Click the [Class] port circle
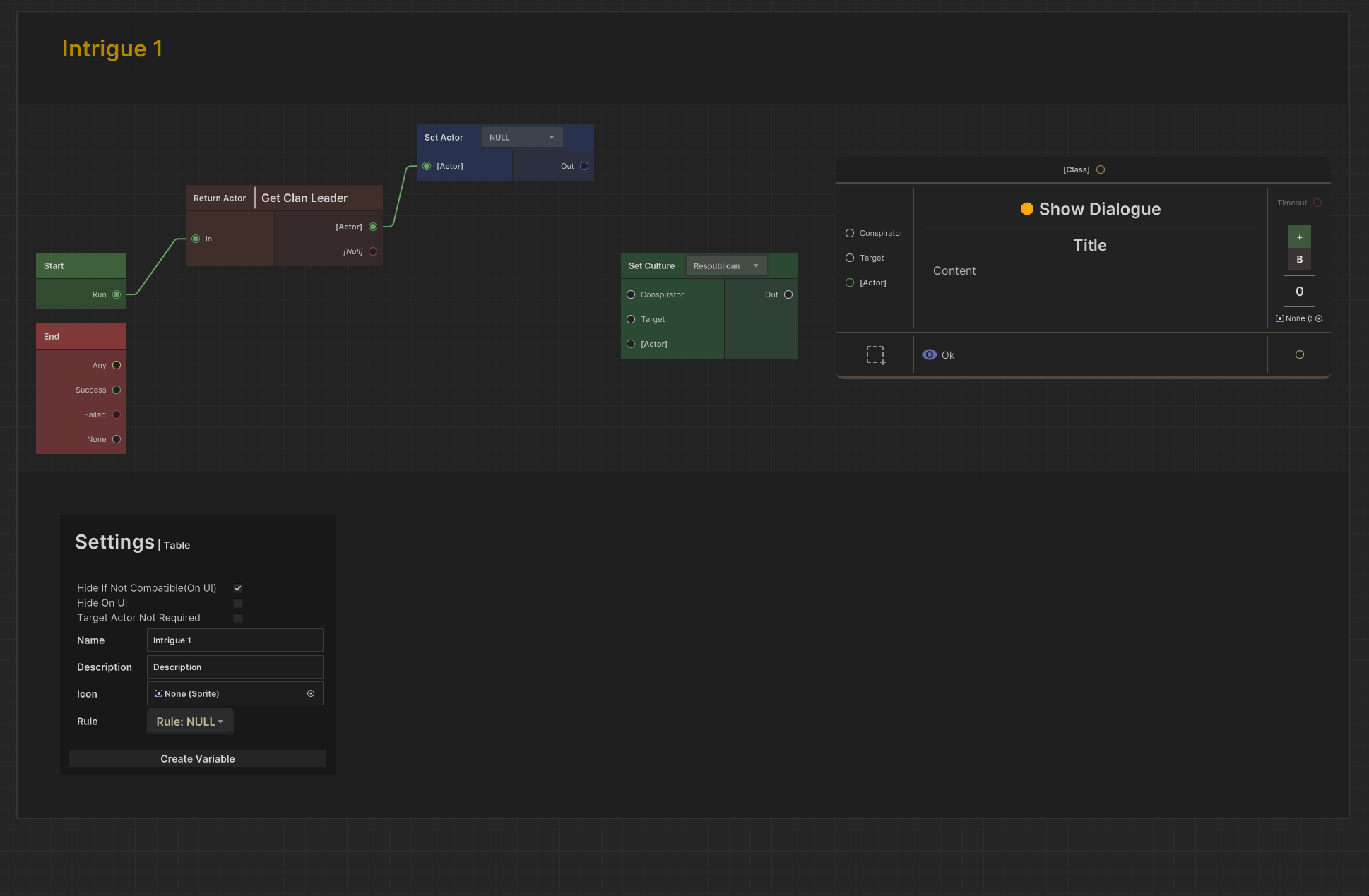1369x896 pixels. (1101, 169)
